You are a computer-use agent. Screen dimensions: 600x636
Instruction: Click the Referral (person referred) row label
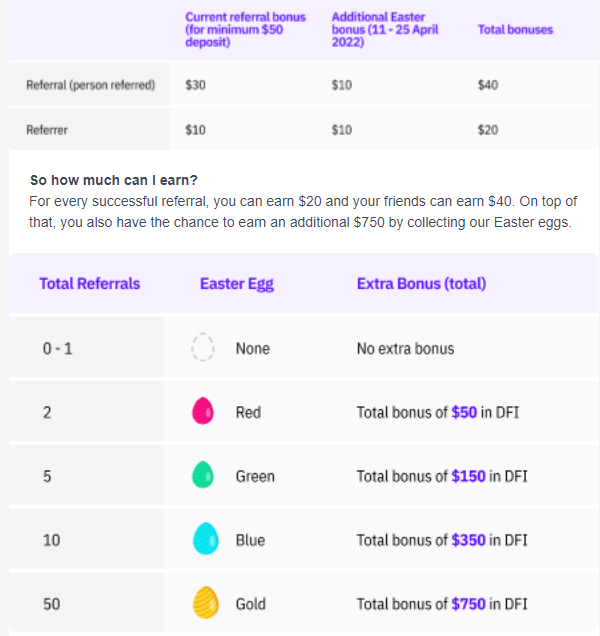tap(90, 86)
